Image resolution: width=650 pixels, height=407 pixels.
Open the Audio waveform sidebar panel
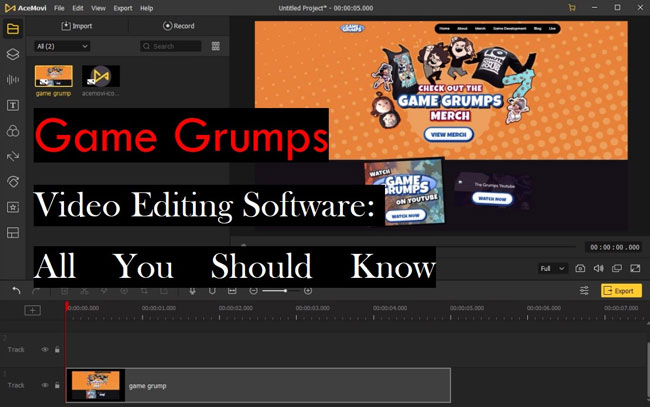pos(13,80)
